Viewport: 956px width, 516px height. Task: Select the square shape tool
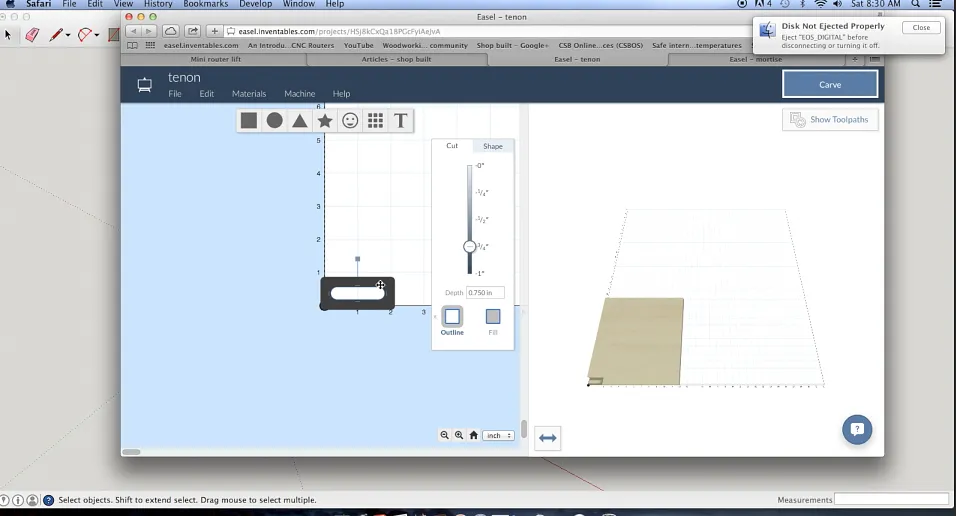coord(249,121)
